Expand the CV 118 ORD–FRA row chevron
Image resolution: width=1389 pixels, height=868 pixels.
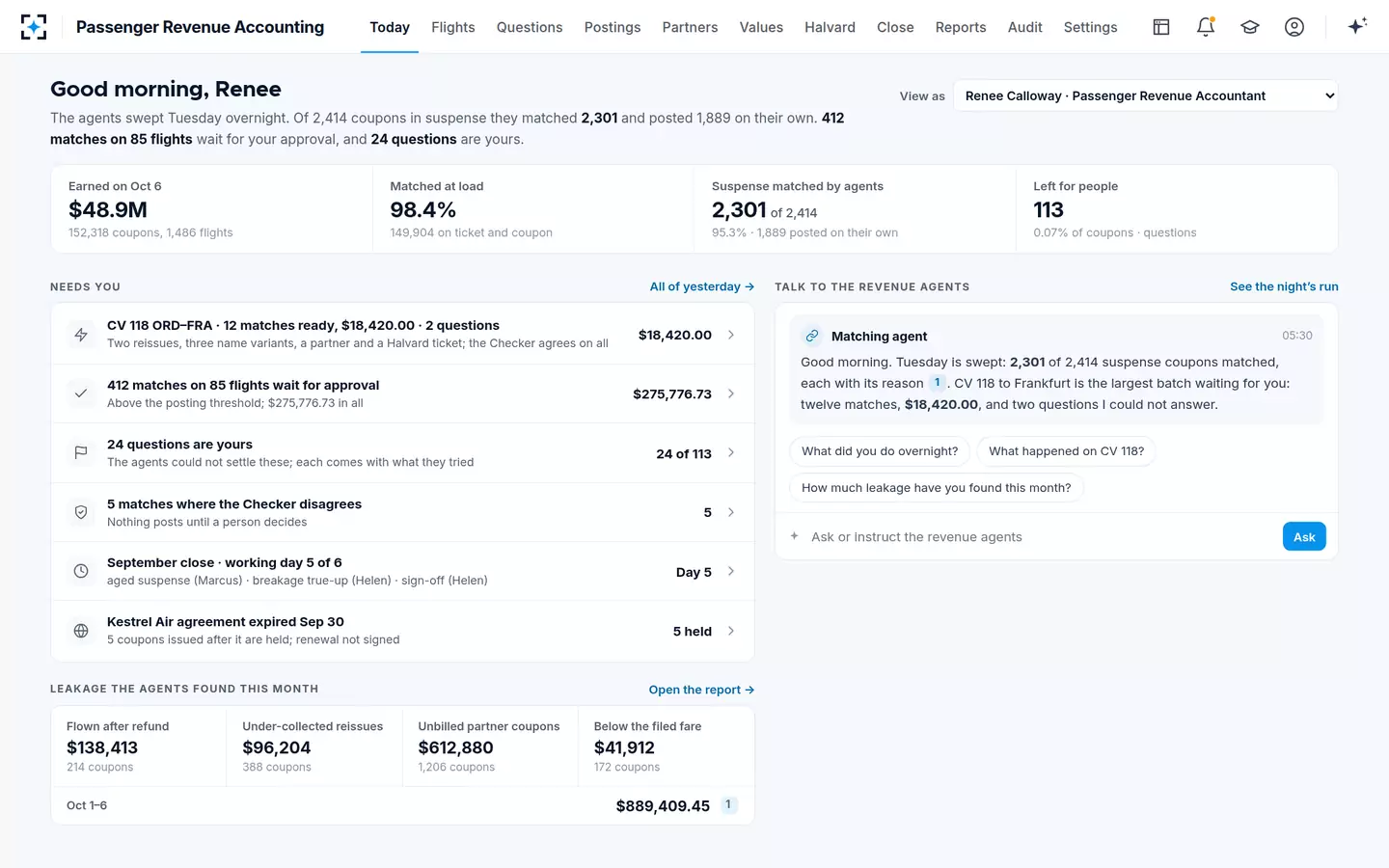[731, 335]
